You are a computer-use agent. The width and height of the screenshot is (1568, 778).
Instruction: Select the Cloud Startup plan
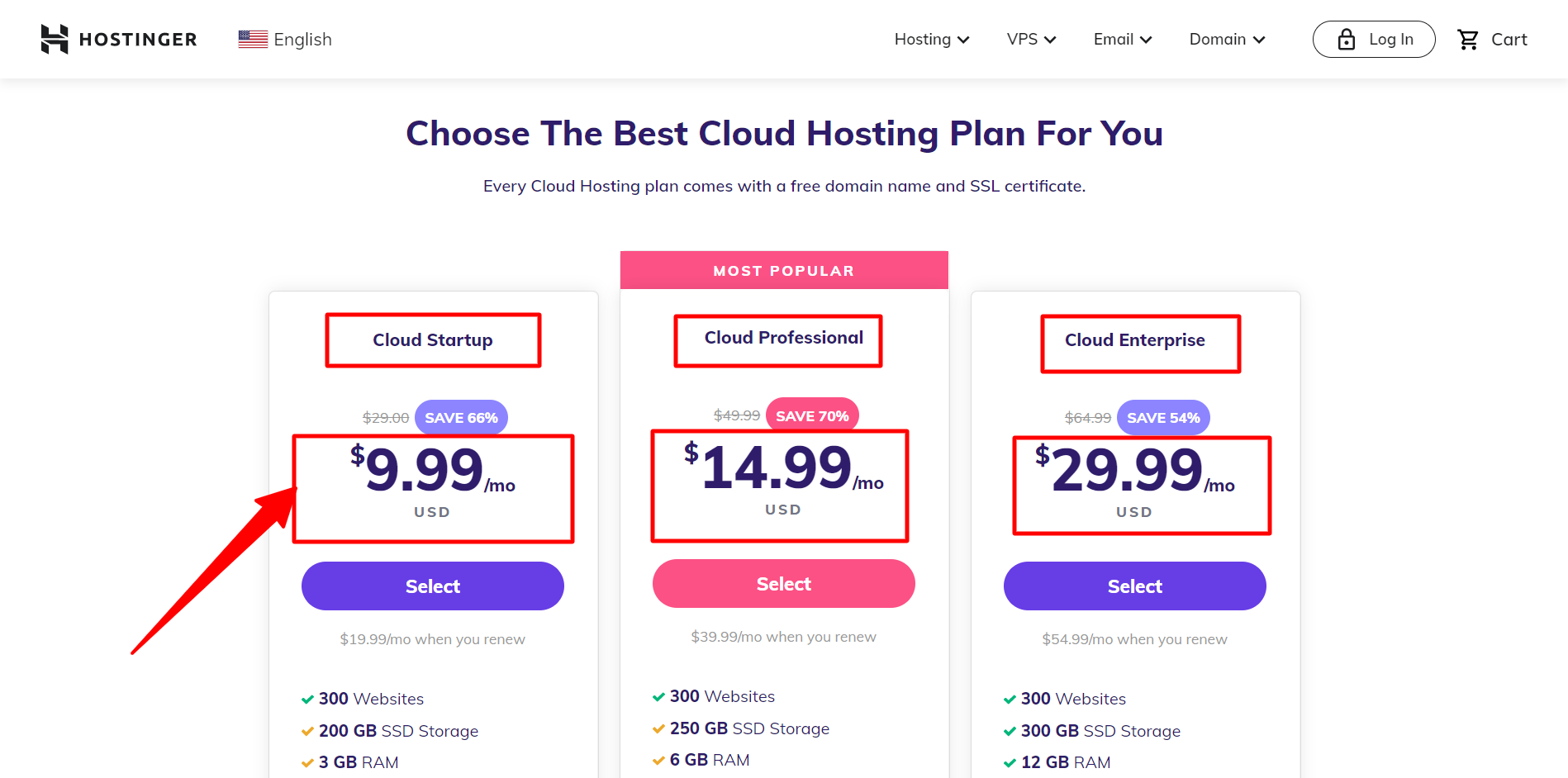(432, 586)
